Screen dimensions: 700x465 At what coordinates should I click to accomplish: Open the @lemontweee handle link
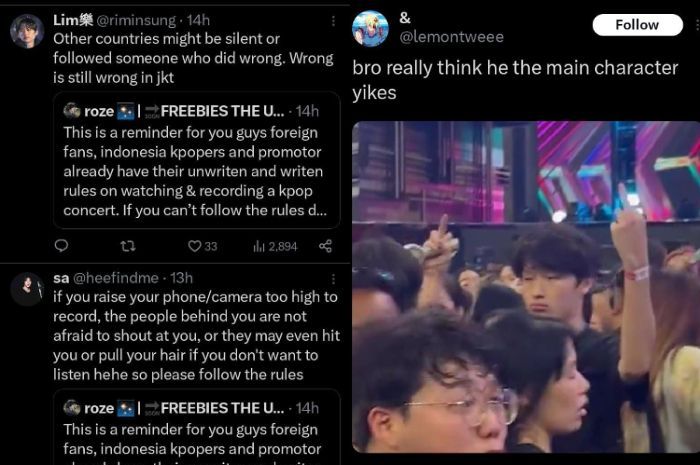(452, 37)
